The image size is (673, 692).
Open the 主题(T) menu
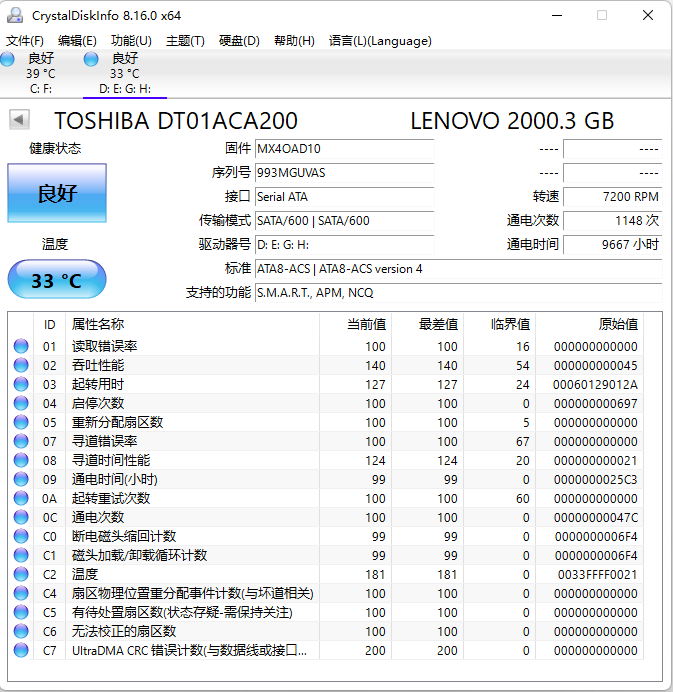coord(185,41)
